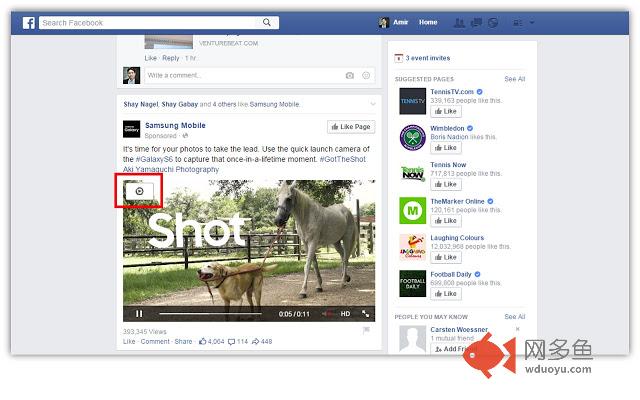The height and width of the screenshot is (400, 640).
Task: Click the Facebook logo icon
Action: click(29, 23)
